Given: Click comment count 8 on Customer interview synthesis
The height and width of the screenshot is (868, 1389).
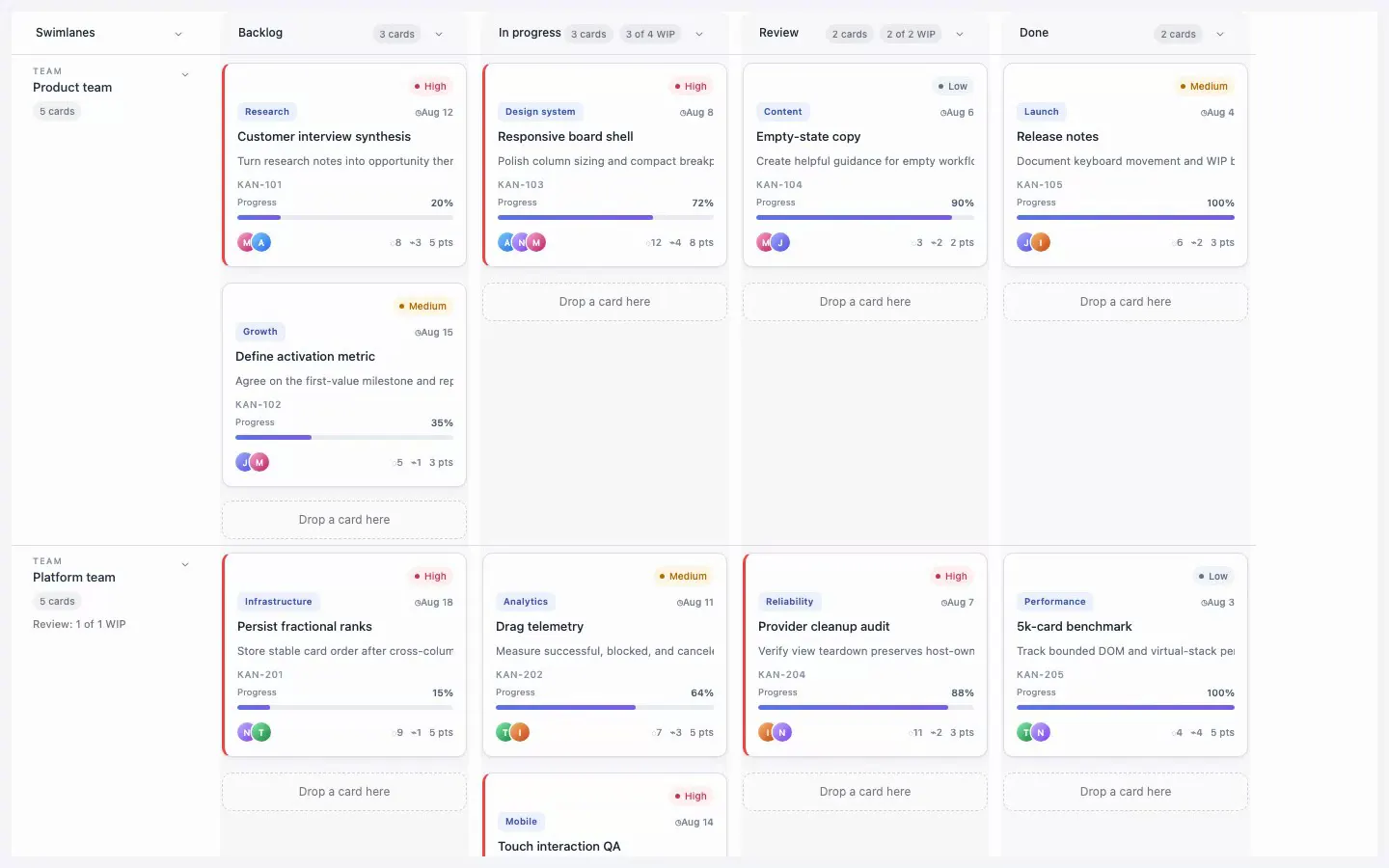Looking at the screenshot, I should click(x=396, y=243).
